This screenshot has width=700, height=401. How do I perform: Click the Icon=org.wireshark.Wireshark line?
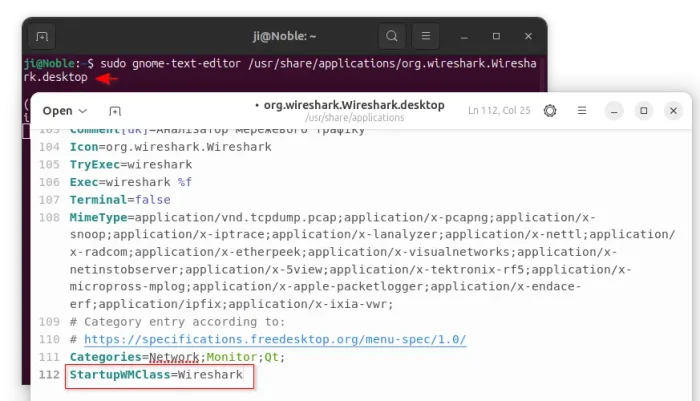coord(171,147)
